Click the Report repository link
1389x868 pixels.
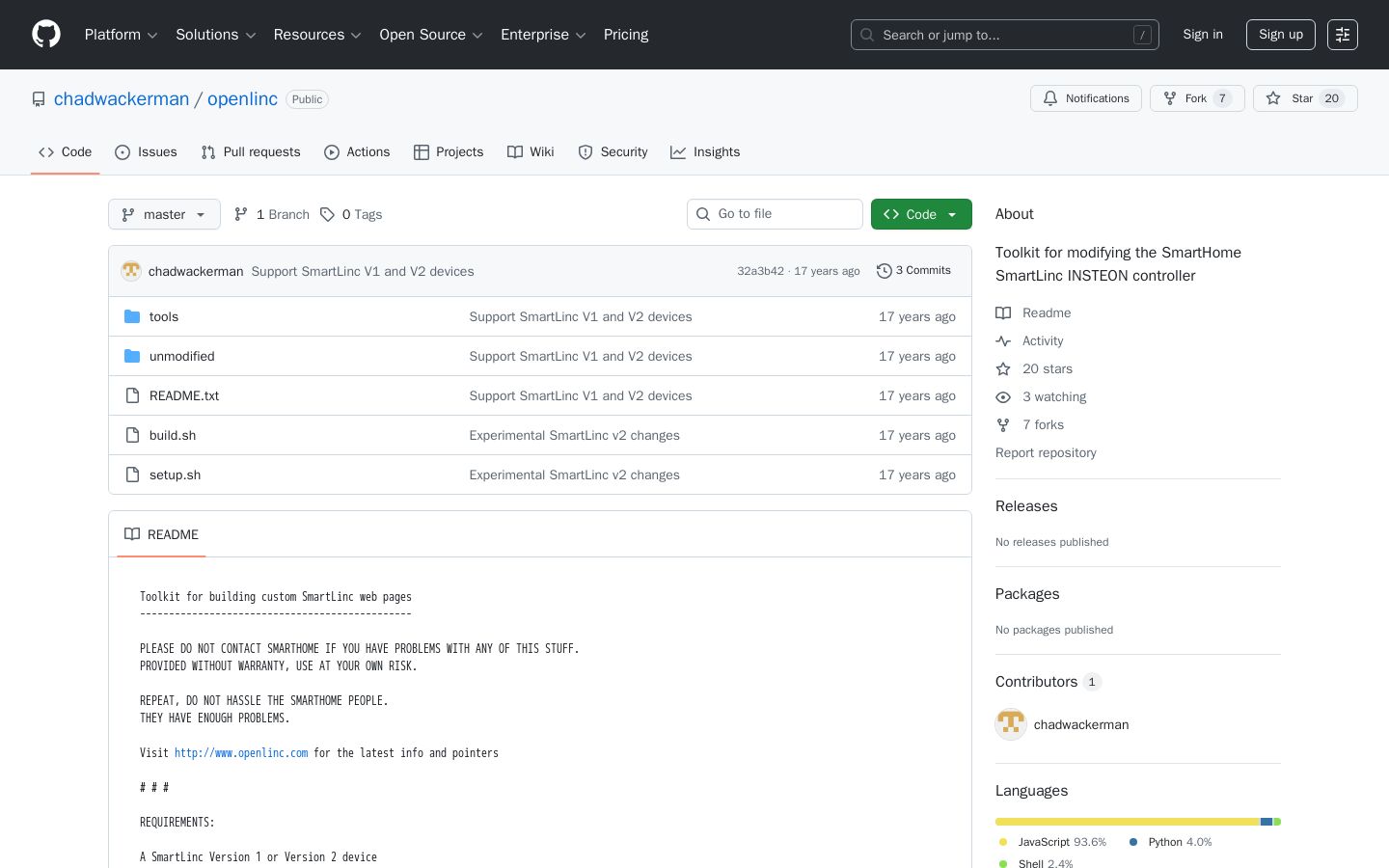[1046, 452]
